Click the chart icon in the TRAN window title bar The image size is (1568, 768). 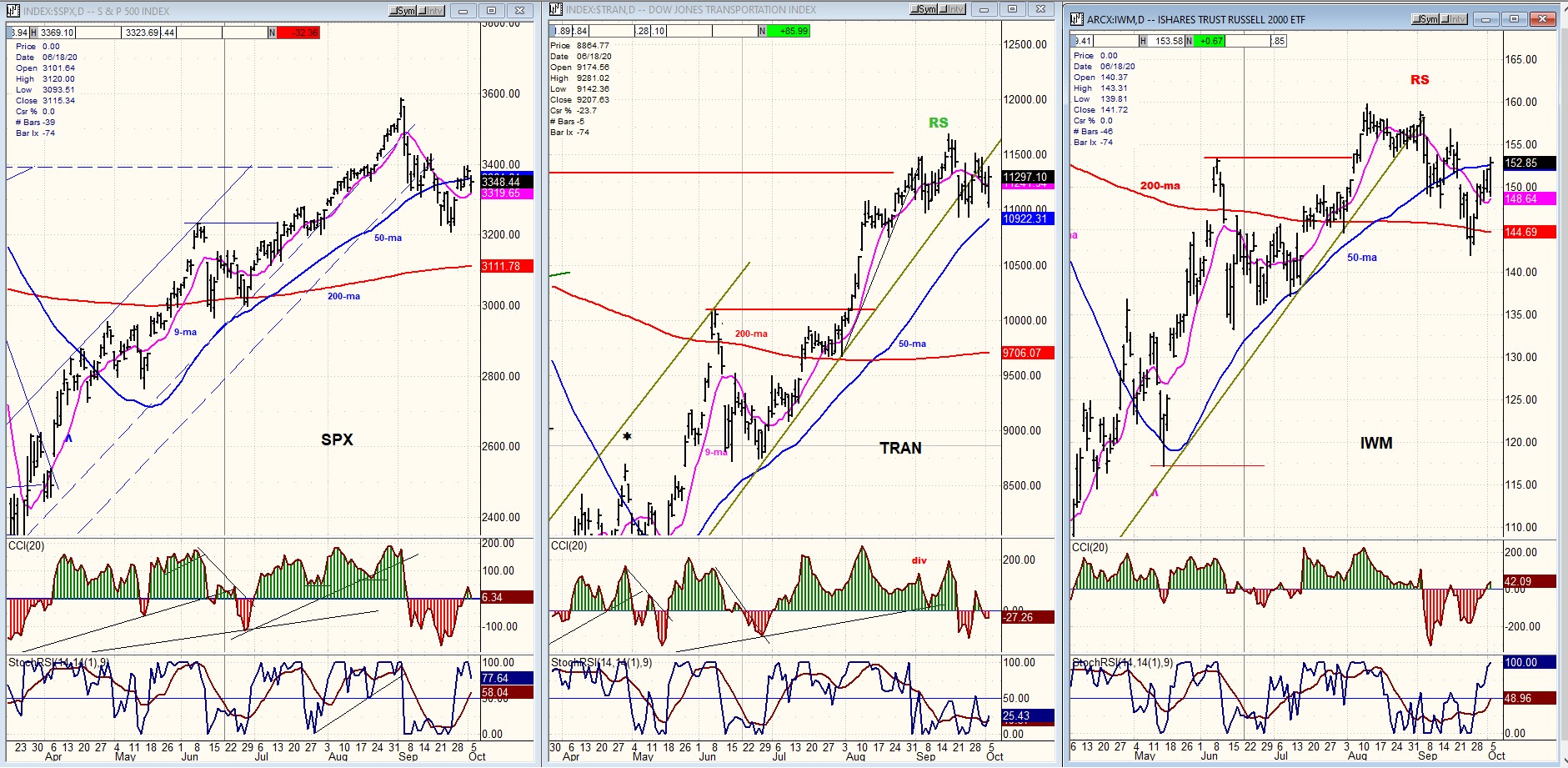(x=556, y=9)
